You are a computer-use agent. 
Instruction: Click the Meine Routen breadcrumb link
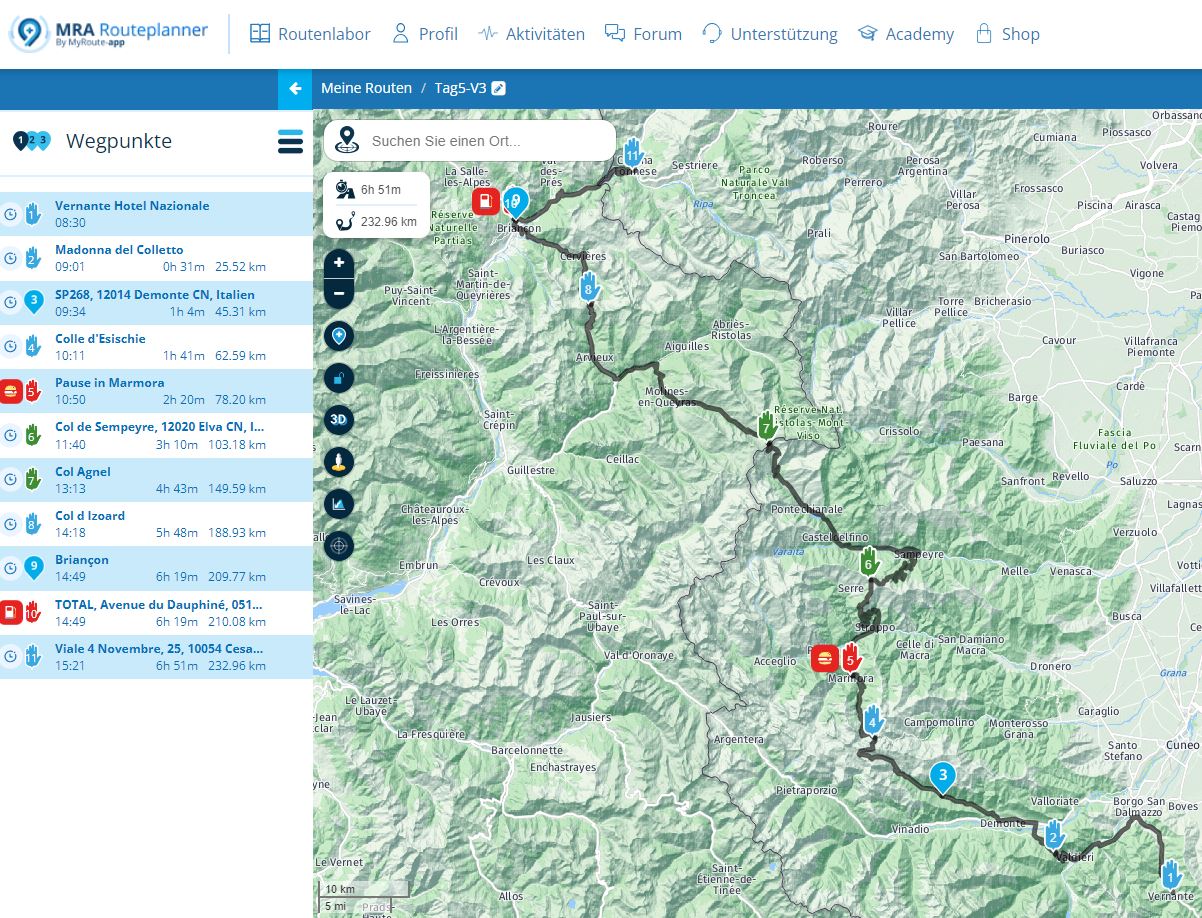pyautogui.click(x=366, y=89)
